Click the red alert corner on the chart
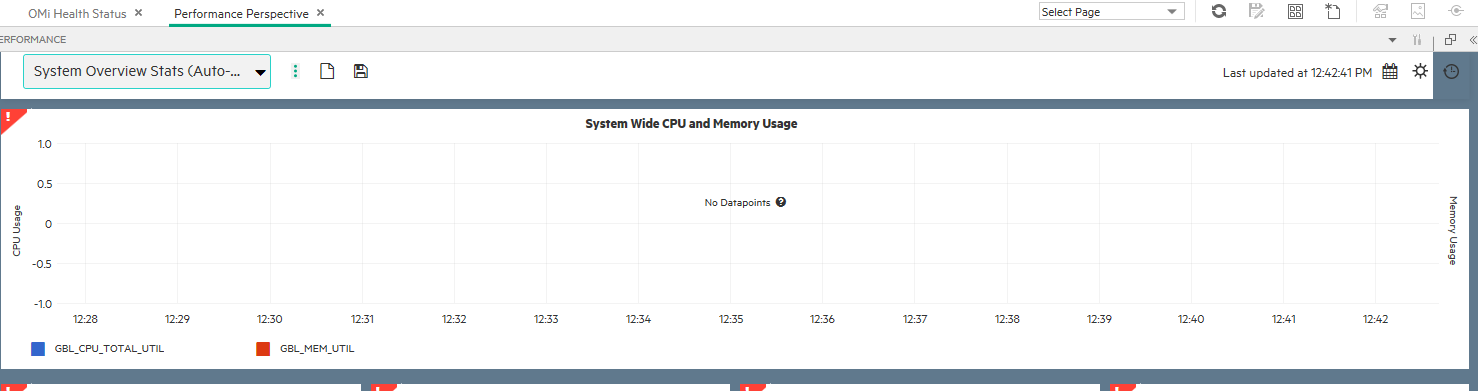Image resolution: width=1478 pixels, height=391 pixels. point(10,119)
